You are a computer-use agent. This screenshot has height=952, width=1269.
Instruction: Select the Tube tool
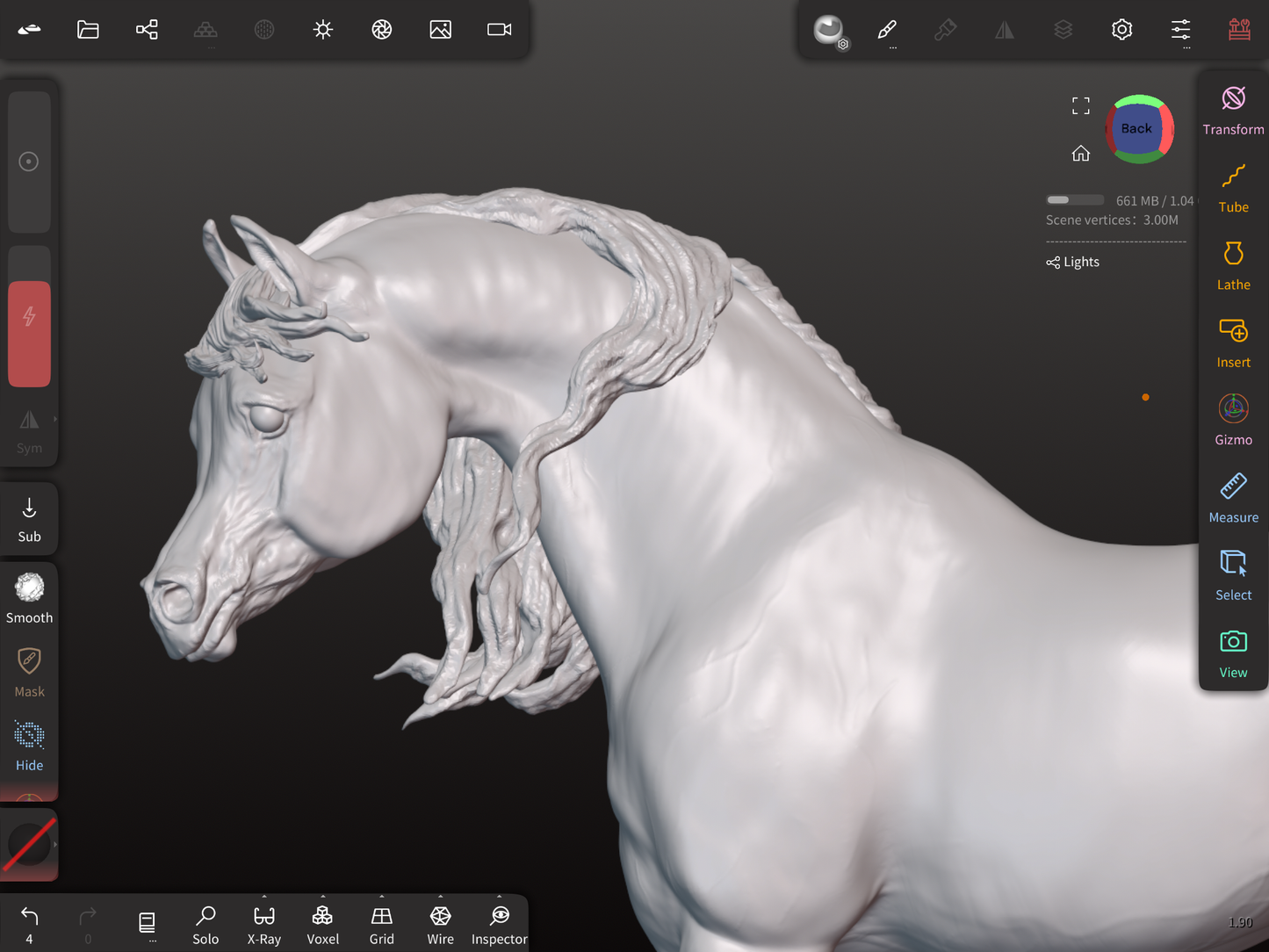1233,188
